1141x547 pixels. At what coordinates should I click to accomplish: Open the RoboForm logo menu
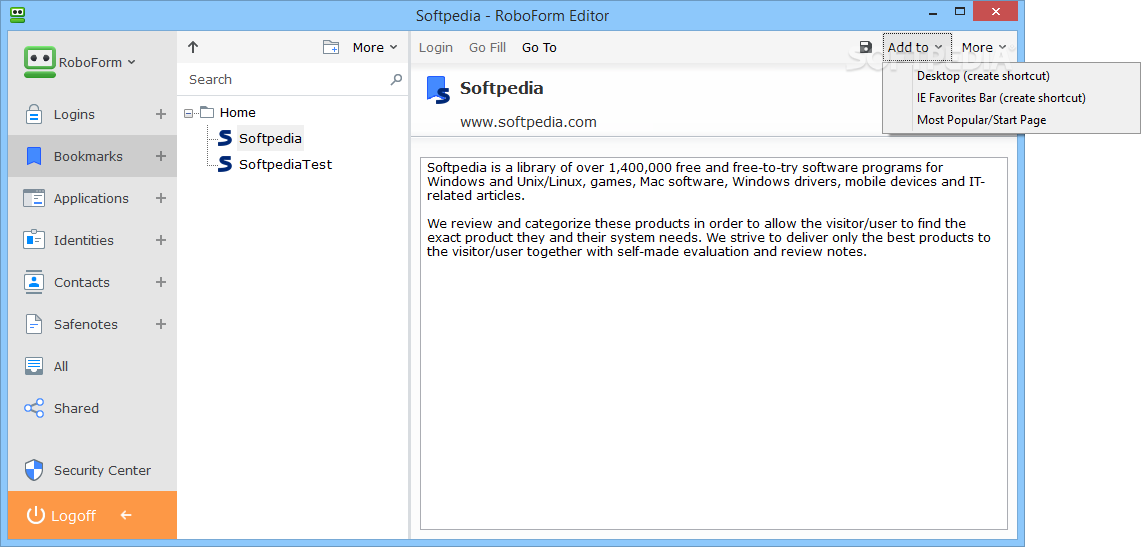point(39,63)
